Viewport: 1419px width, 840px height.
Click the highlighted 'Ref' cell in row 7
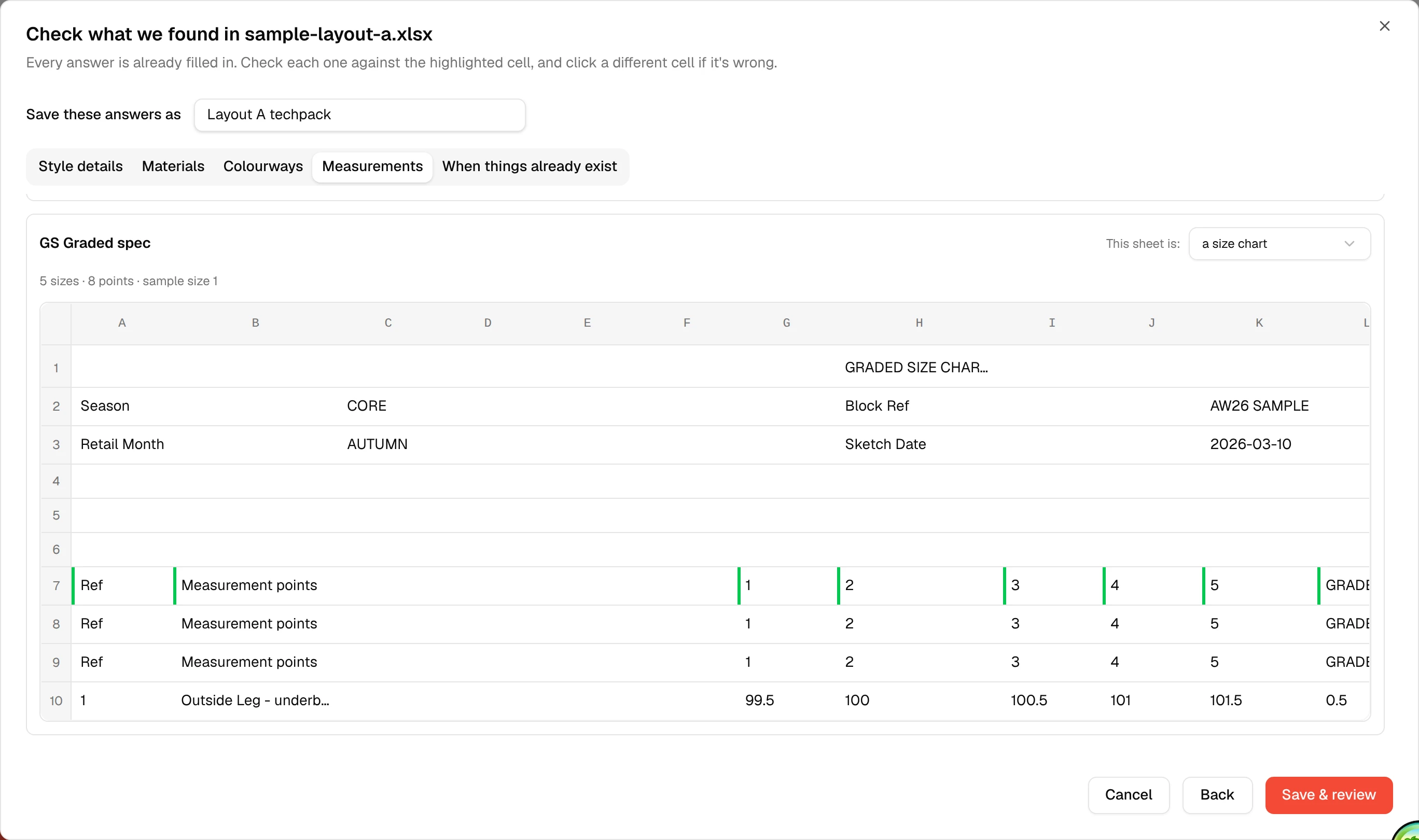point(122,586)
